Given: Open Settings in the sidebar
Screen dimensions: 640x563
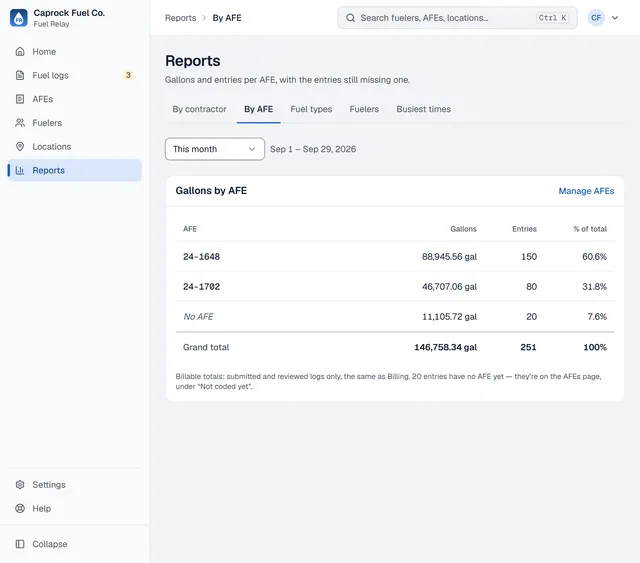Looking at the screenshot, I should pyautogui.click(x=75, y=485).
